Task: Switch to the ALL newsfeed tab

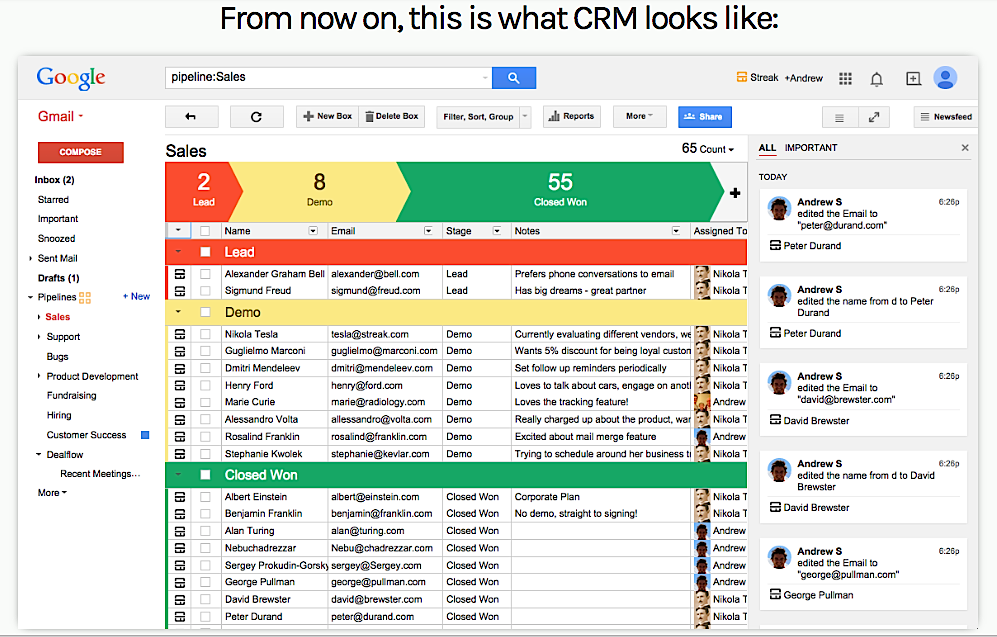Action: tap(767, 147)
